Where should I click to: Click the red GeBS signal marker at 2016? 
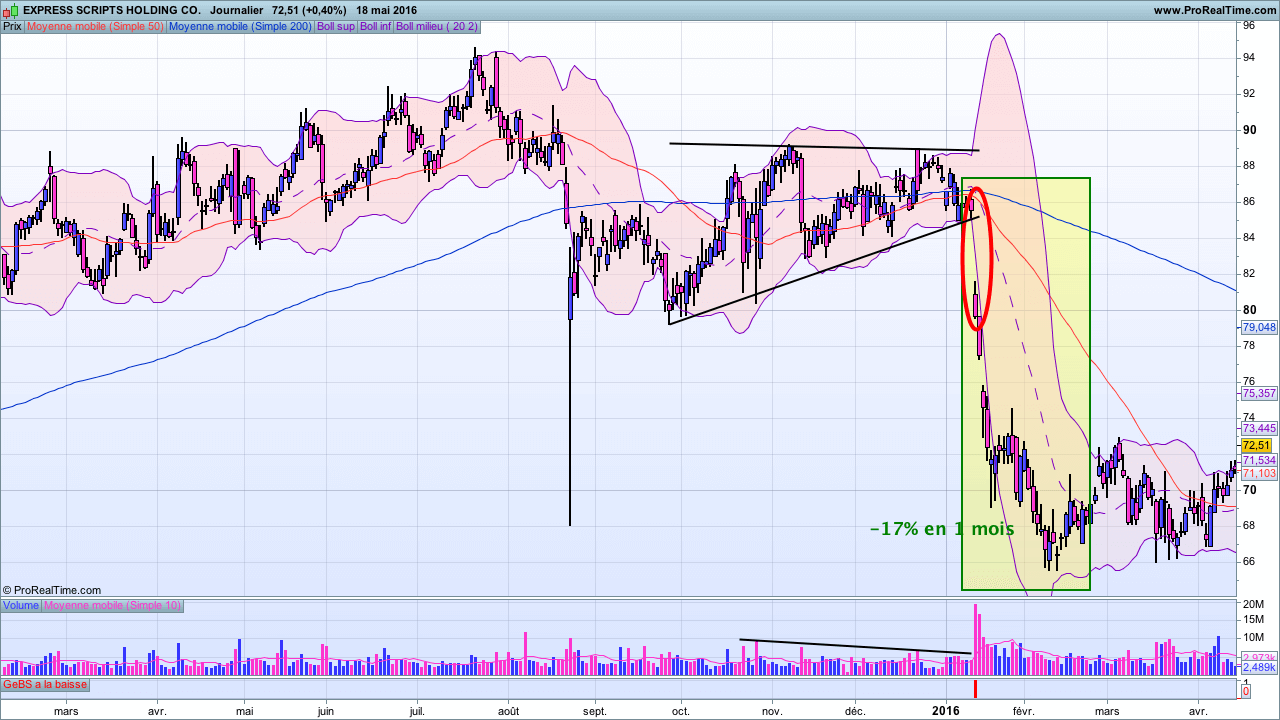pos(976,689)
